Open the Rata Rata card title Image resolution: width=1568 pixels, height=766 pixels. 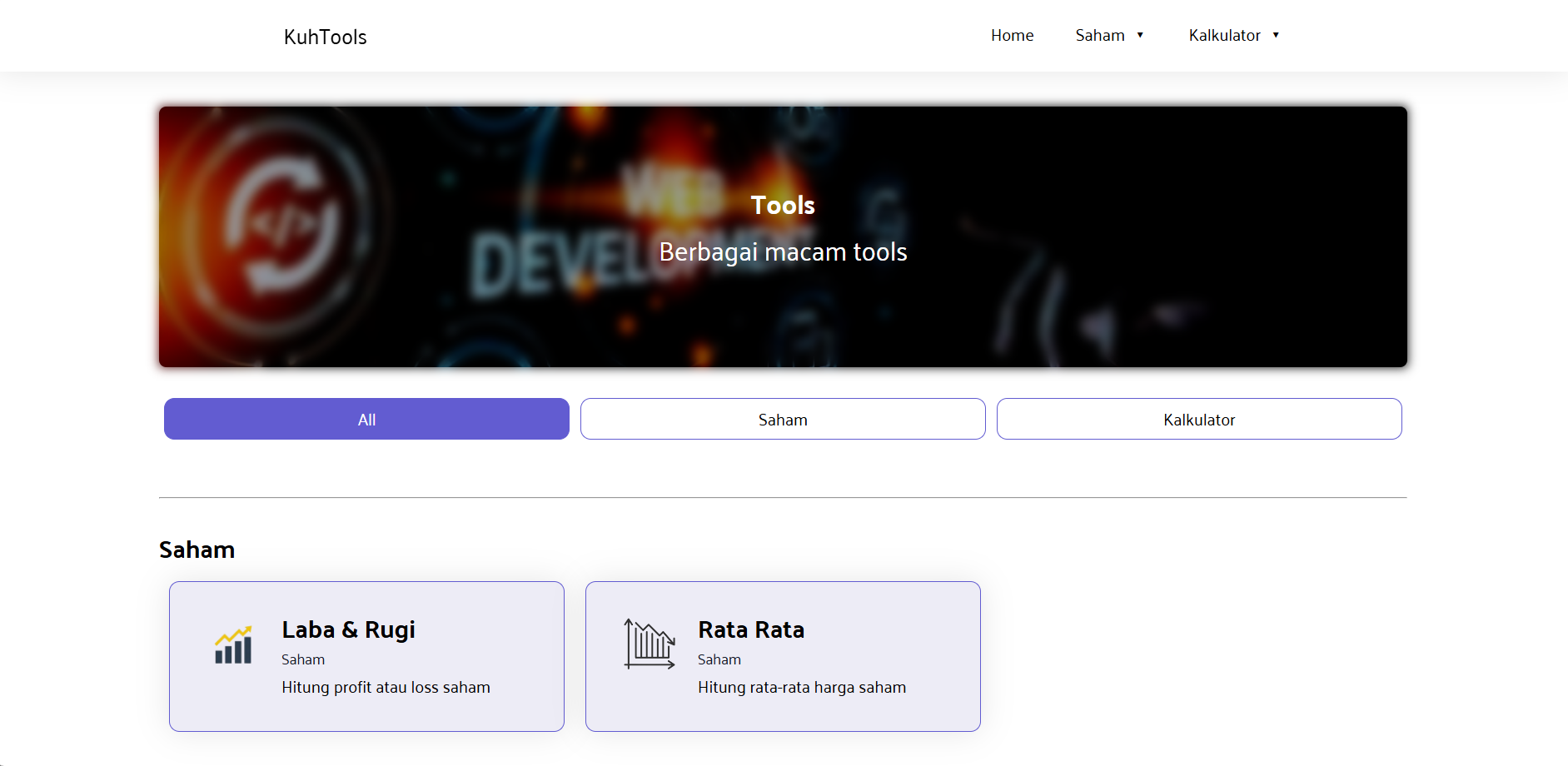coord(751,629)
